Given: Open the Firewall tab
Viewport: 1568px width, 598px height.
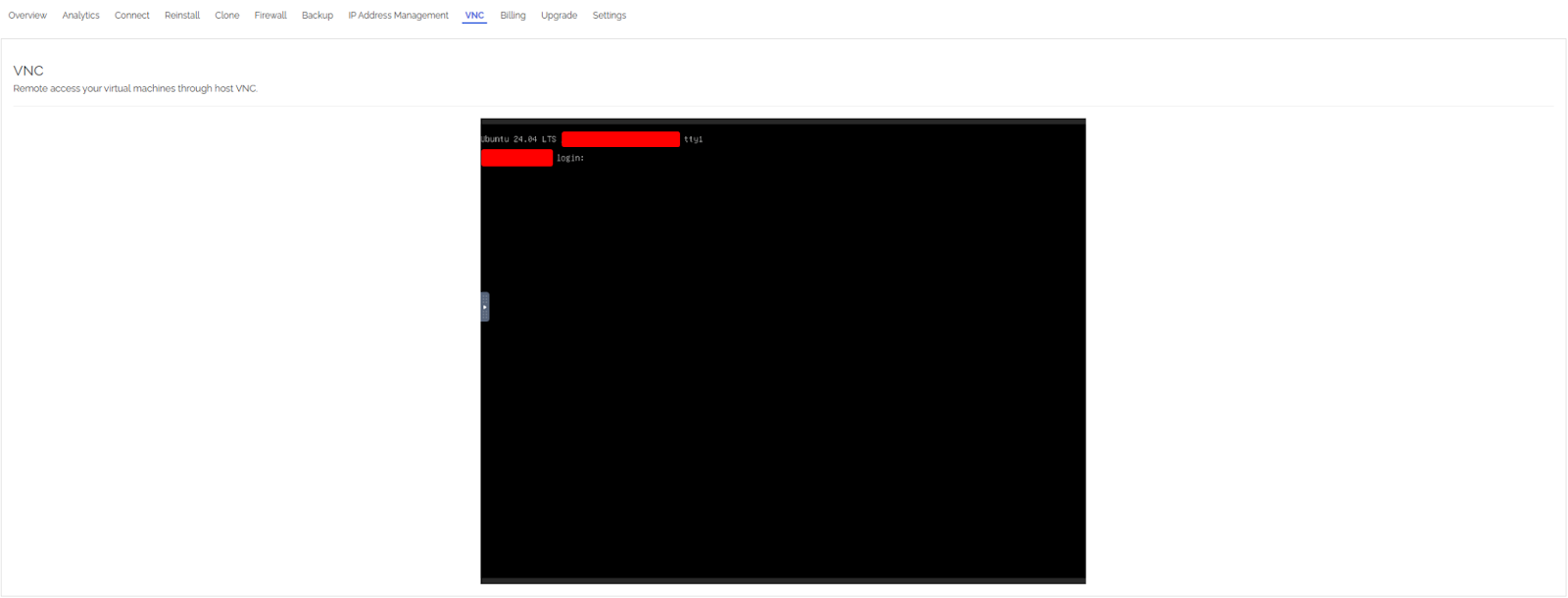Looking at the screenshot, I should click(270, 16).
